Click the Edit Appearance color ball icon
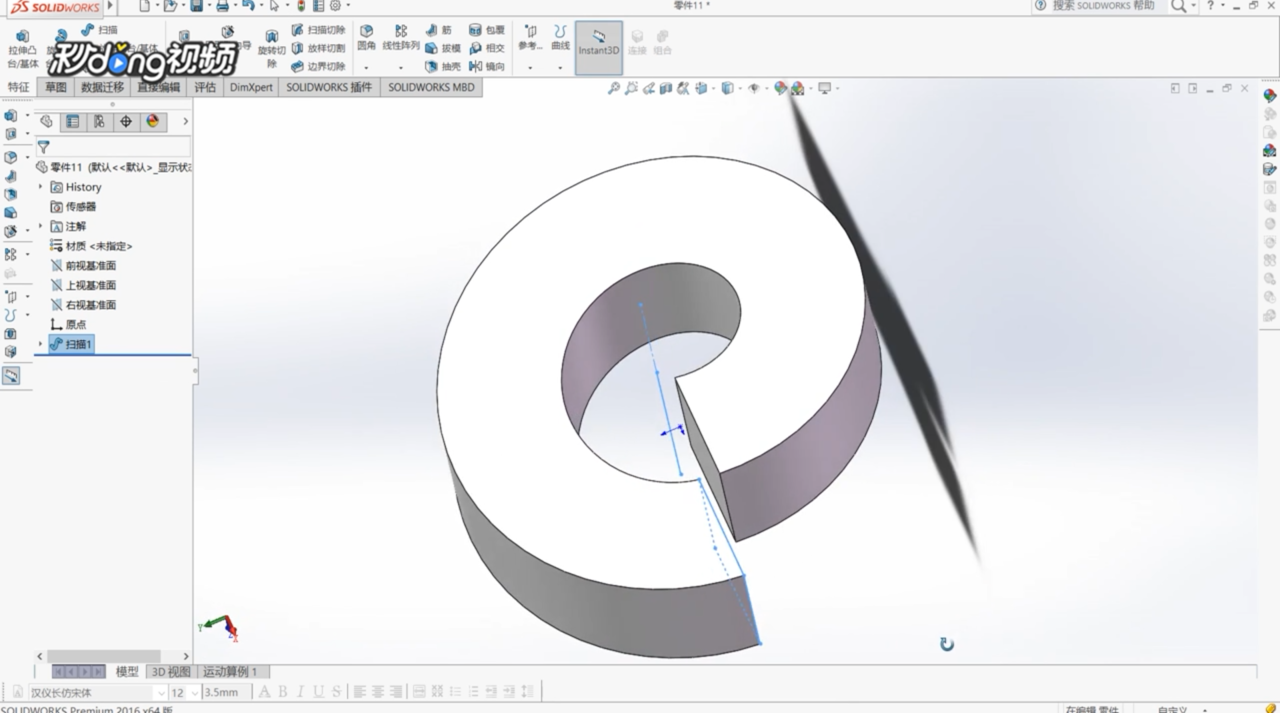The height and width of the screenshot is (713, 1280). 780,88
